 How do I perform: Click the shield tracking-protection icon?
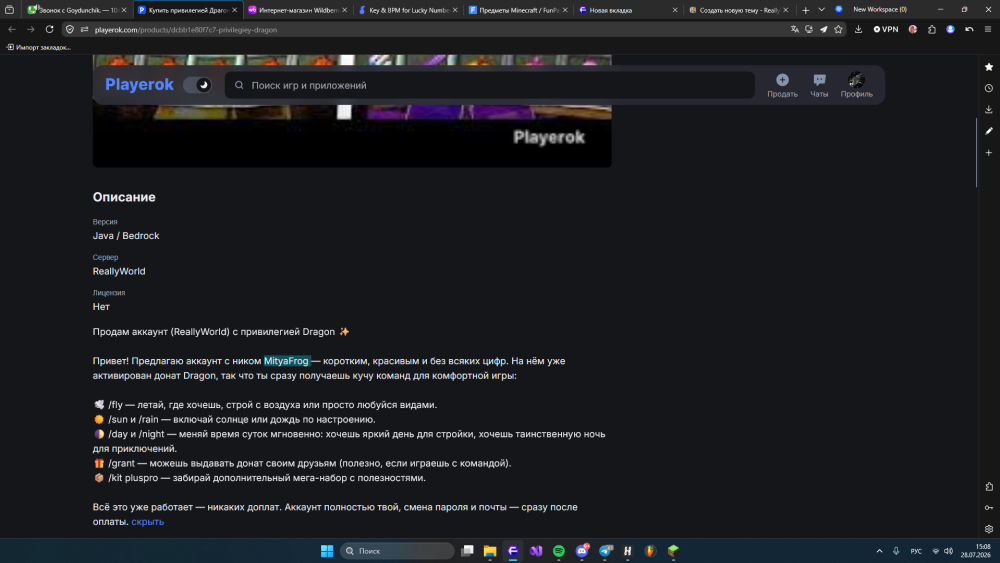tap(70, 29)
